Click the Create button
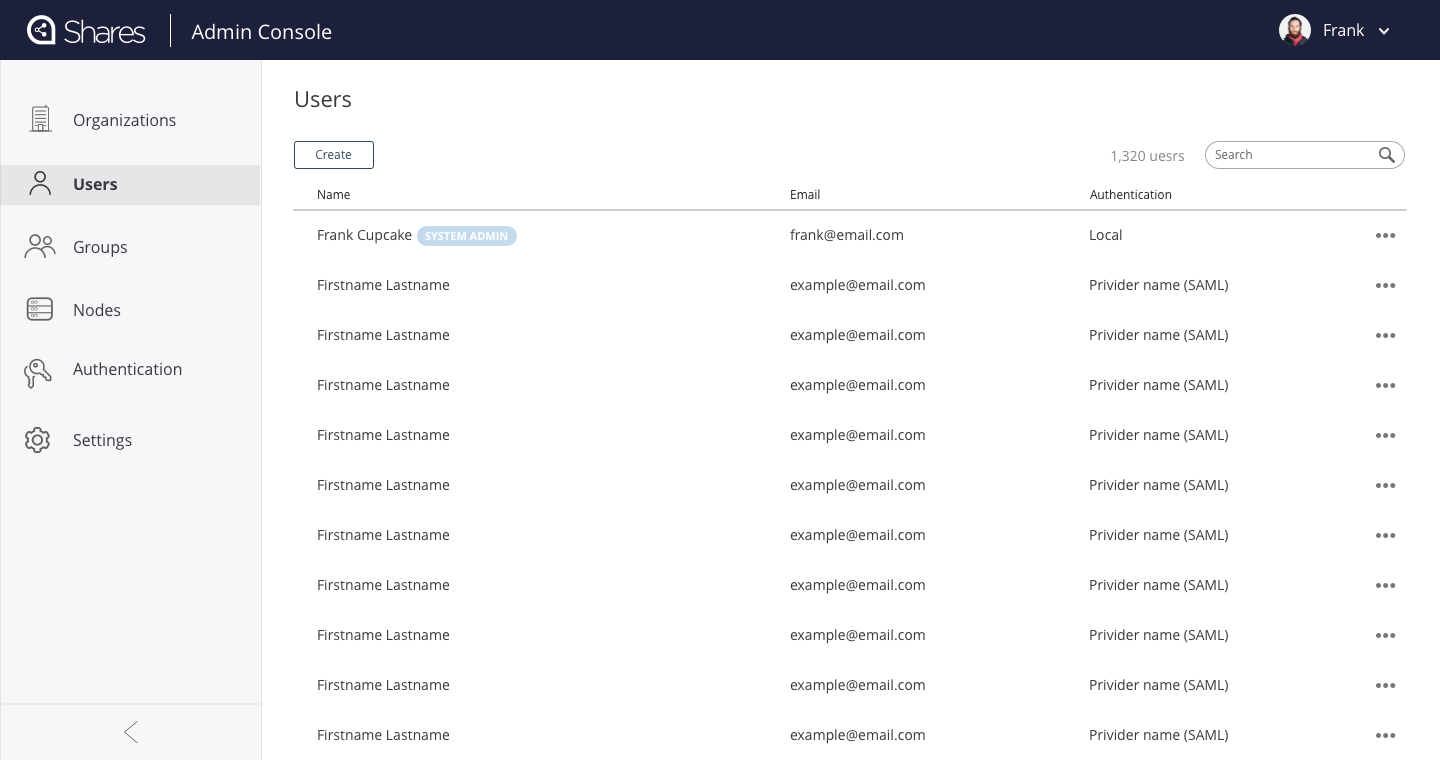 coord(334,155)
